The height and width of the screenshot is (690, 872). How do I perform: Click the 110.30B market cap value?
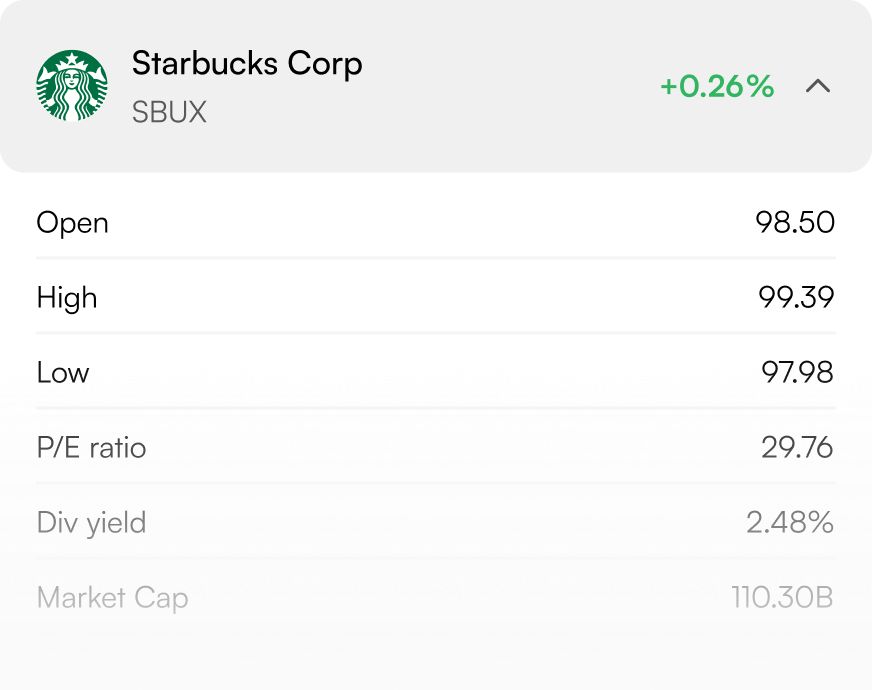[x=782, y=598]
